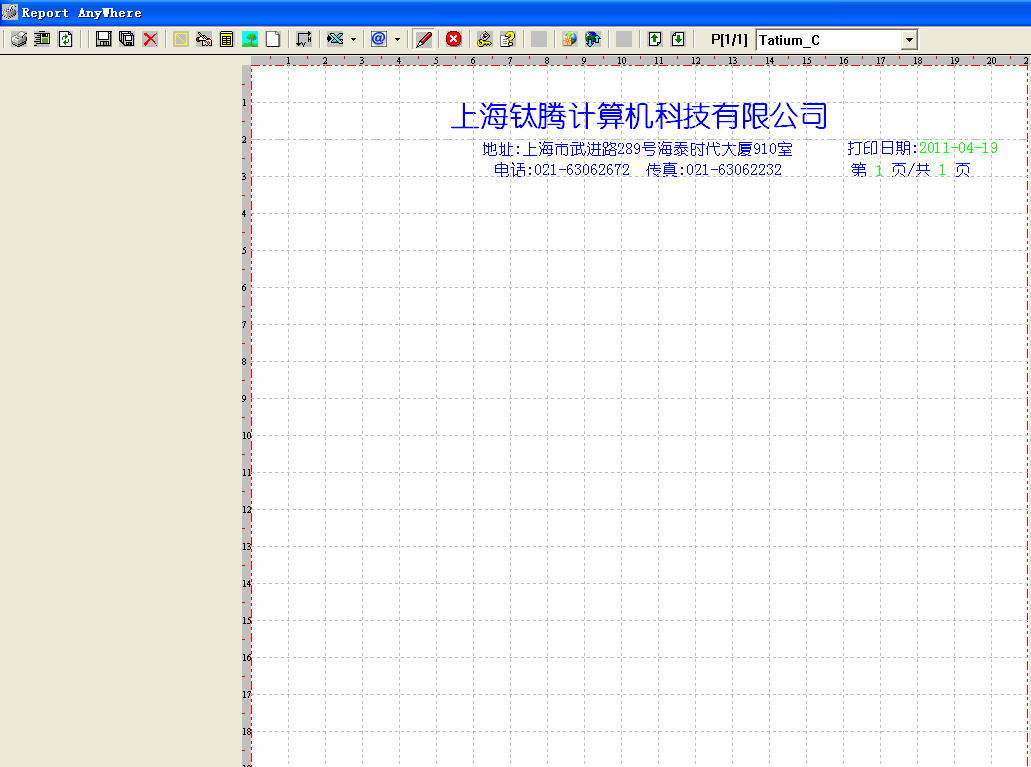The width and height of the screenshot is (1031, 767).
Task: Expand the email @ dropdown arrow
Action: pyautogui.click(x=397, y=40)
